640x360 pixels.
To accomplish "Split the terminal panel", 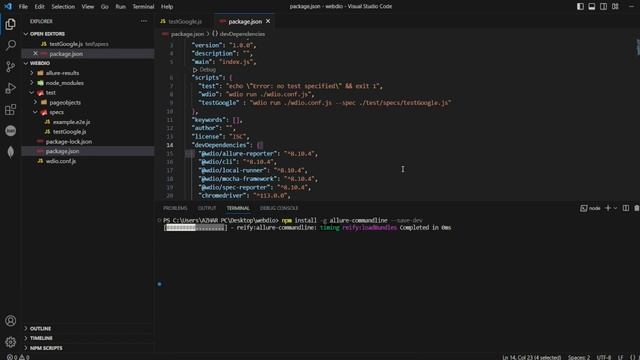I will [x=626, y=208].
